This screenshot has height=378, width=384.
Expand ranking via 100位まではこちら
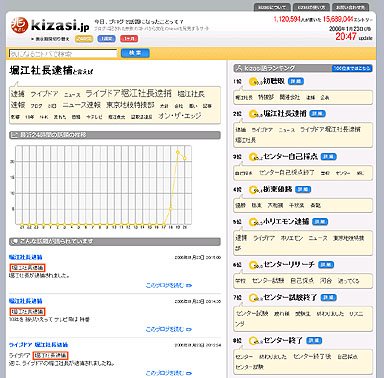[352, 68]
